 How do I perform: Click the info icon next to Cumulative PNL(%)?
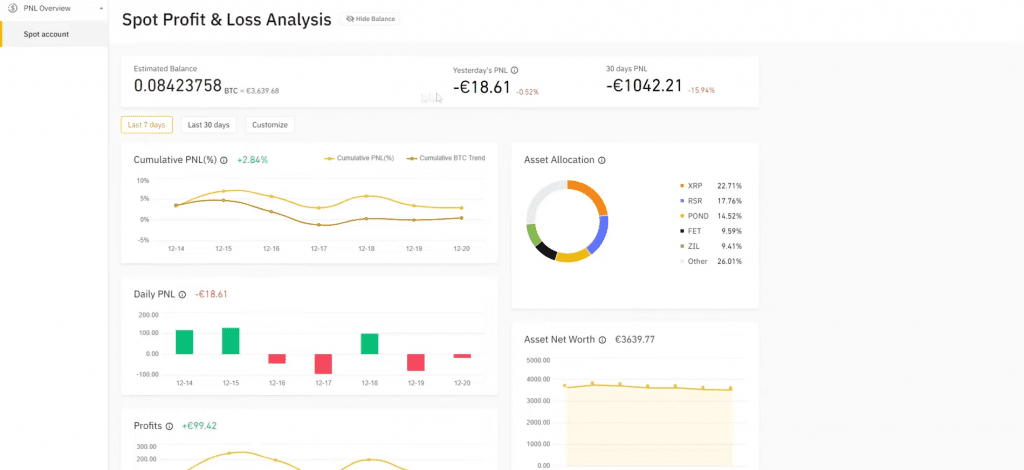[224, 160]
